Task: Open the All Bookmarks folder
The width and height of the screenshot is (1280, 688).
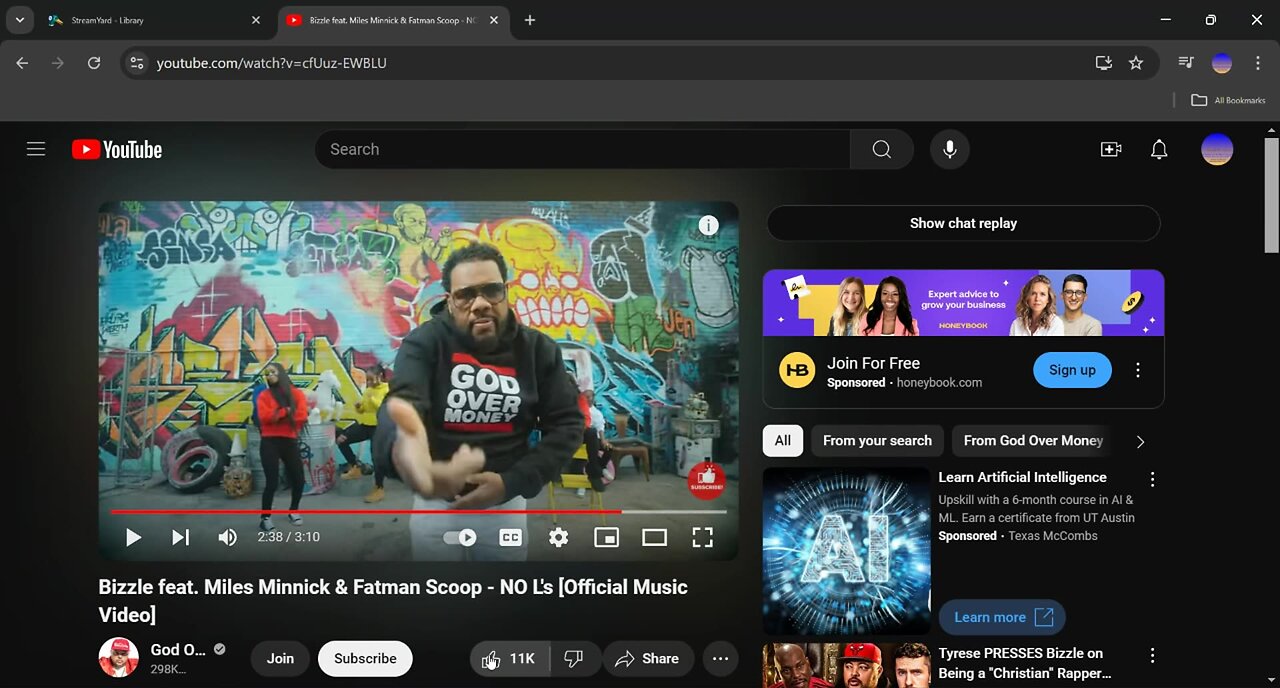Action: pyautogui.click(x=1228, y=100)
